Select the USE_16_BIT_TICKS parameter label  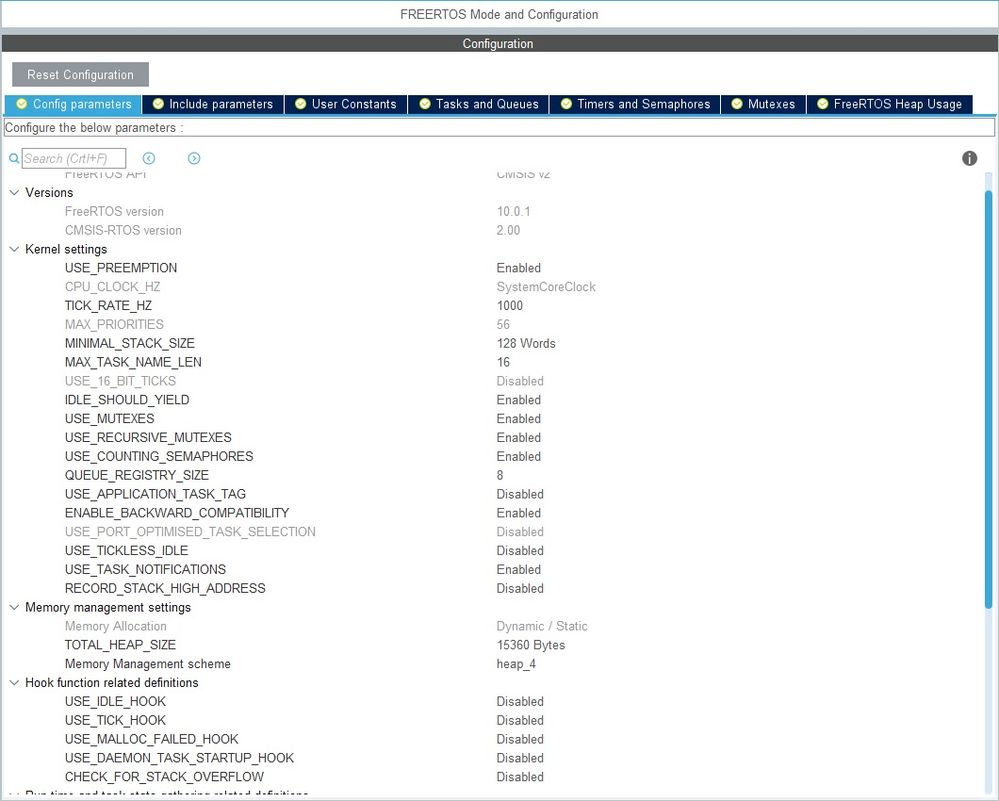(120, 381)
